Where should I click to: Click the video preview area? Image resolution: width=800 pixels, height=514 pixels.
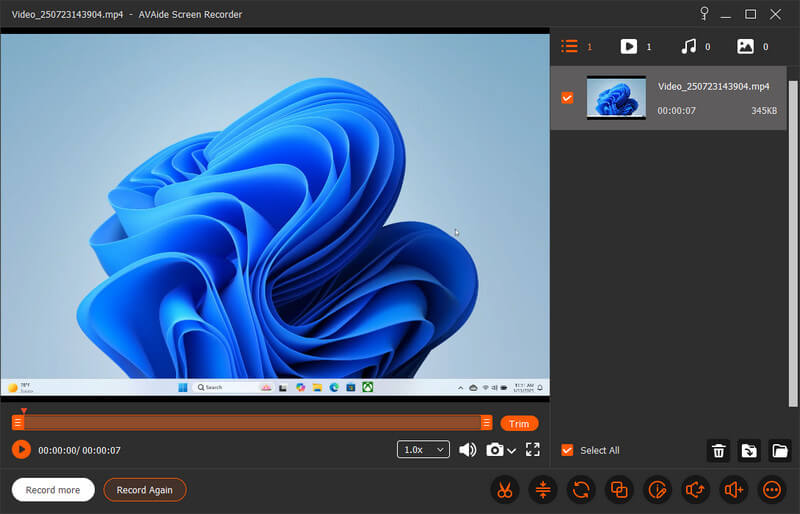click(275, 214)
